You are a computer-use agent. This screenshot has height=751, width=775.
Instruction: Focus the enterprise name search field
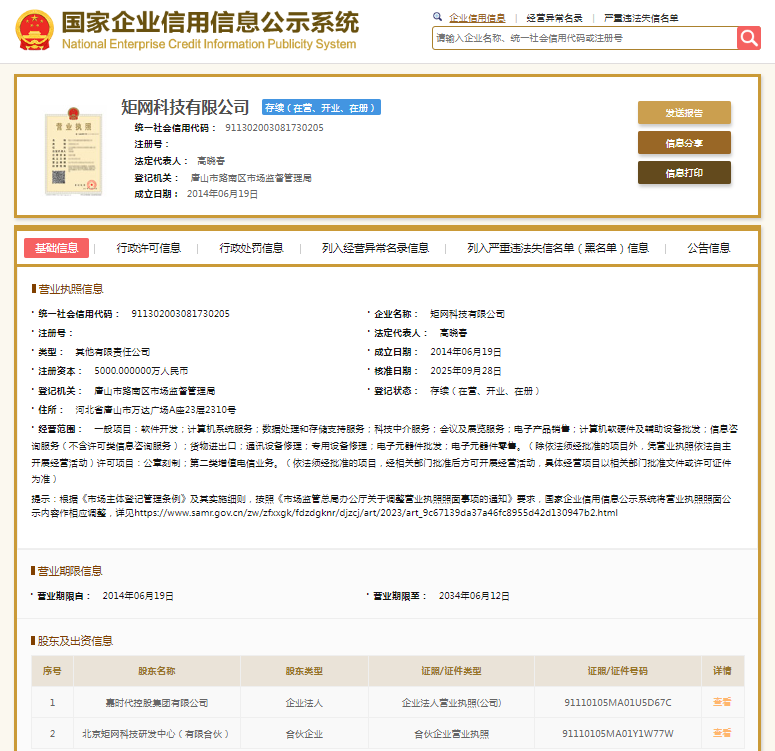point(585,38)
